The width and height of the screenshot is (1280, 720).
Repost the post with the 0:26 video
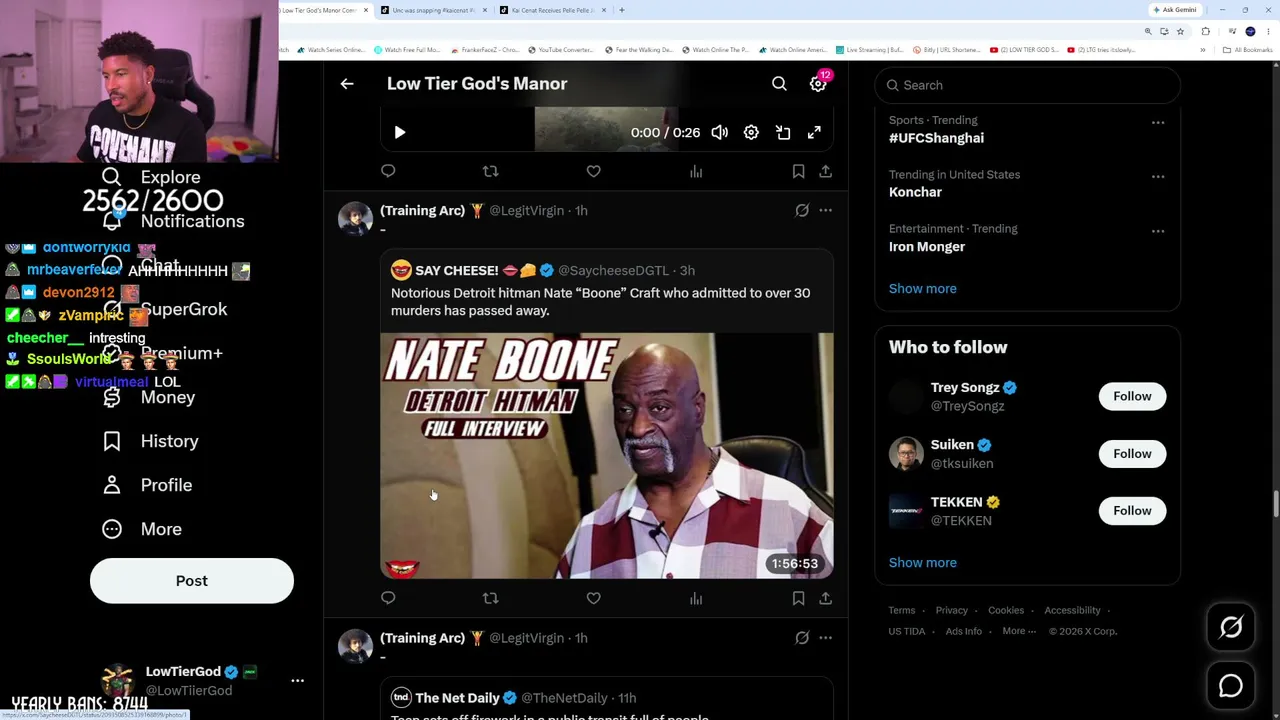pyautogui.click(x=490, y=171)
